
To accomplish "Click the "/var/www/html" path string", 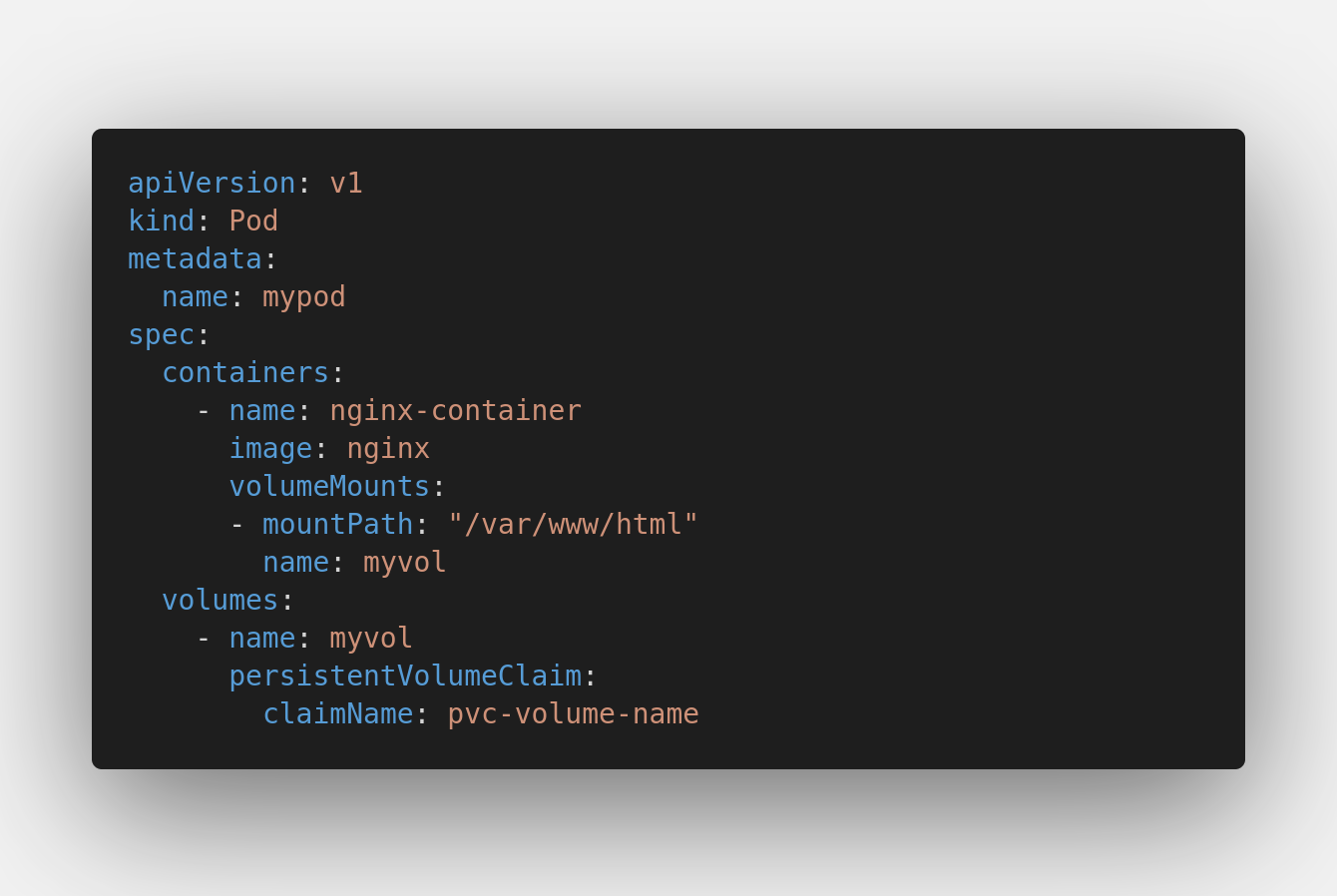I will pos(573,525).
